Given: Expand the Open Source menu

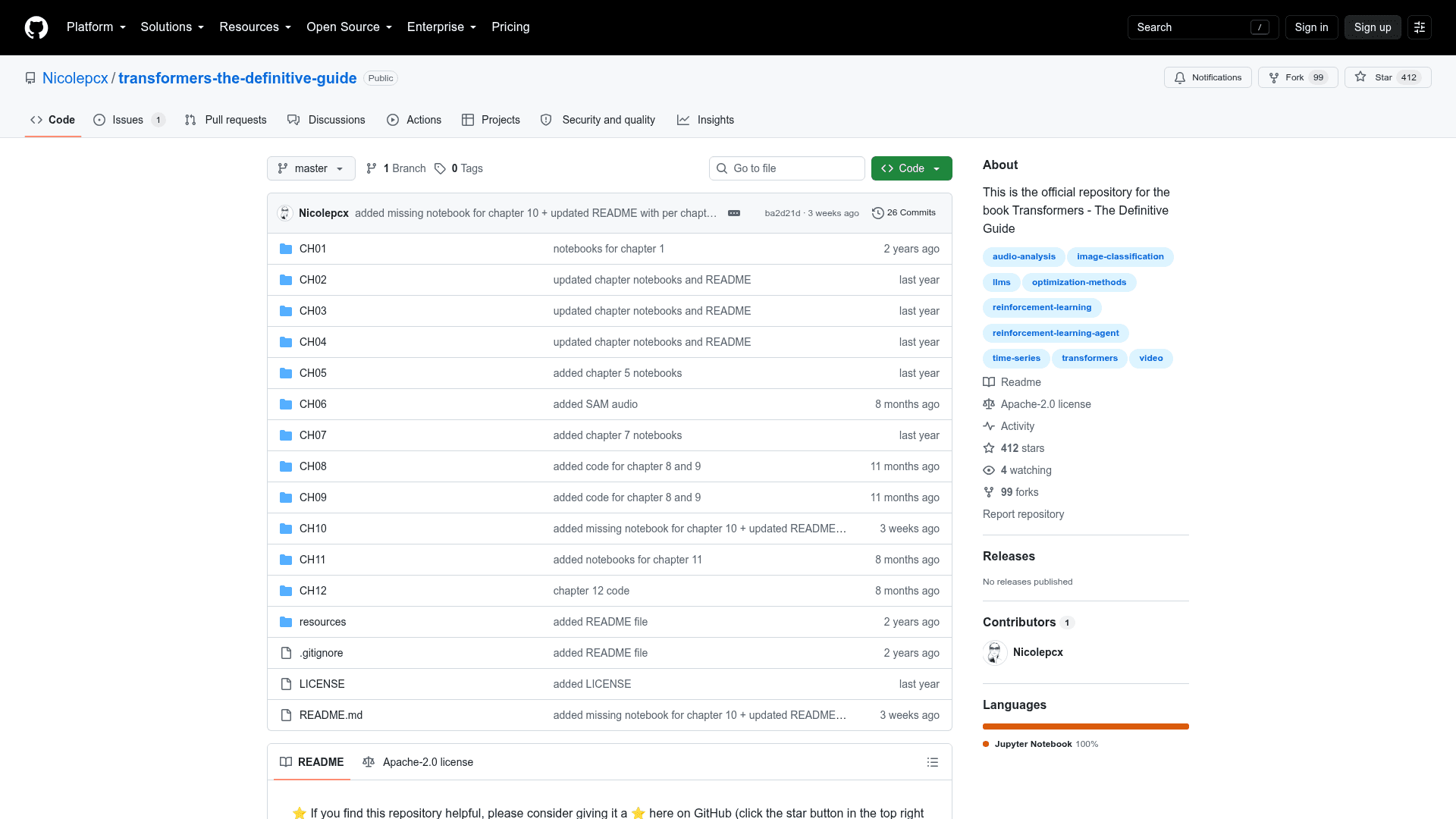Looking at the screenshot, I should click(349, 27).
